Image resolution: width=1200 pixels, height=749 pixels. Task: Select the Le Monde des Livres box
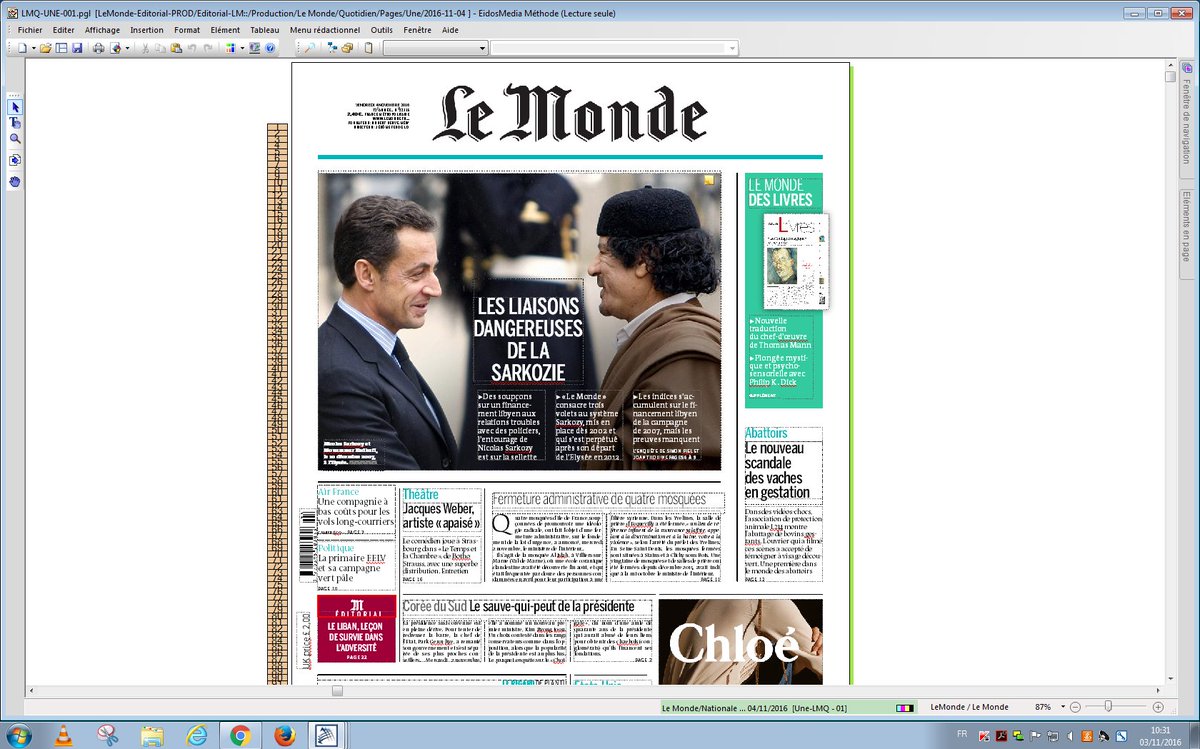(784, 290)
